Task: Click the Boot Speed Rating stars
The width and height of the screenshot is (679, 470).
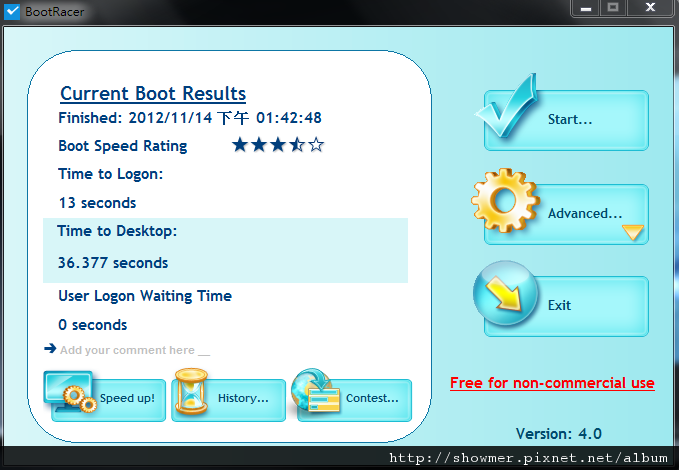Action: pos(278,145)
